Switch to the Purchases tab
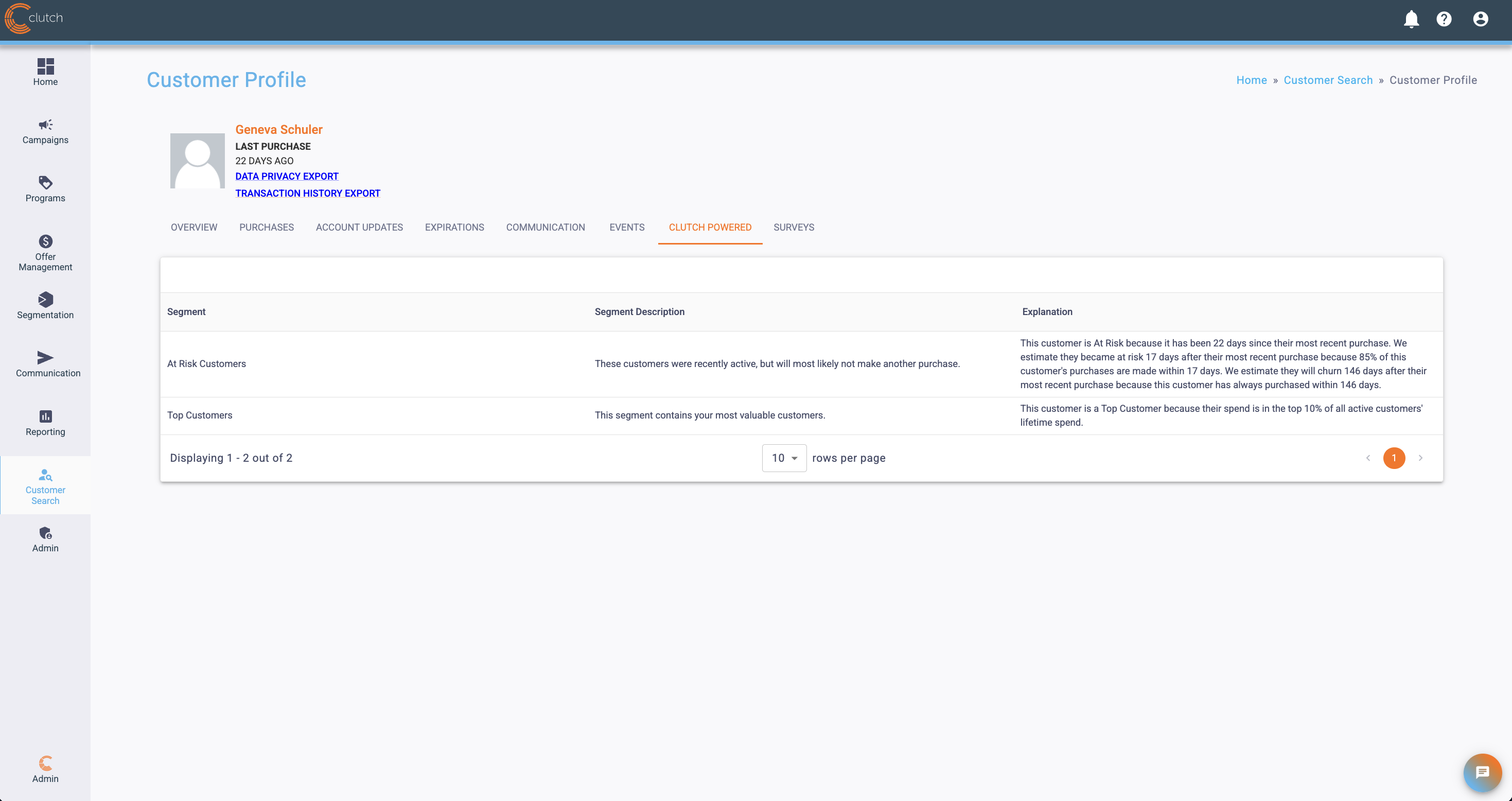The width and height of the screenshot is (1512, 801). [267, 227]
